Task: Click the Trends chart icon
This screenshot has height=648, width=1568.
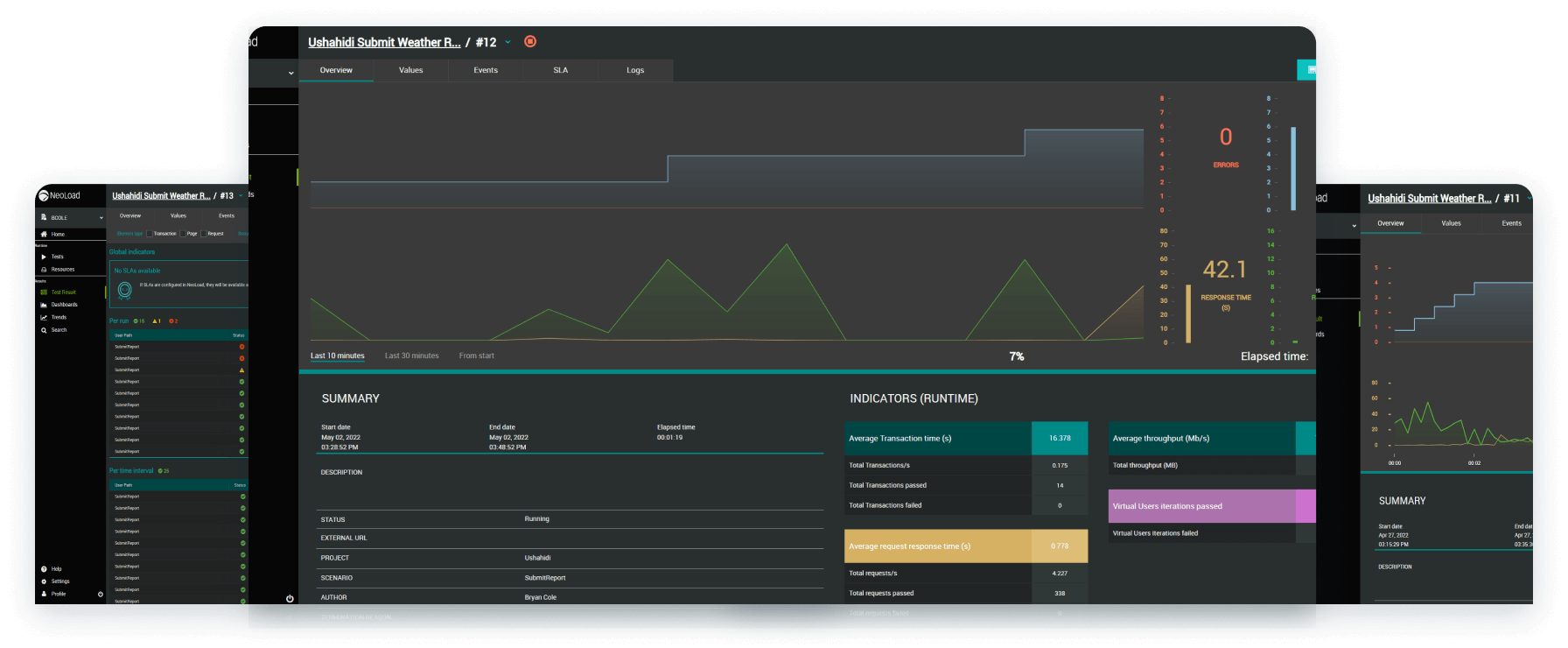Action: [44, 318]
